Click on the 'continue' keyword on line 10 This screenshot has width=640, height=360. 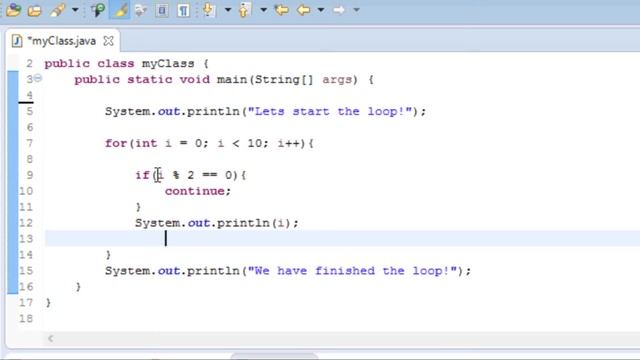195,191
